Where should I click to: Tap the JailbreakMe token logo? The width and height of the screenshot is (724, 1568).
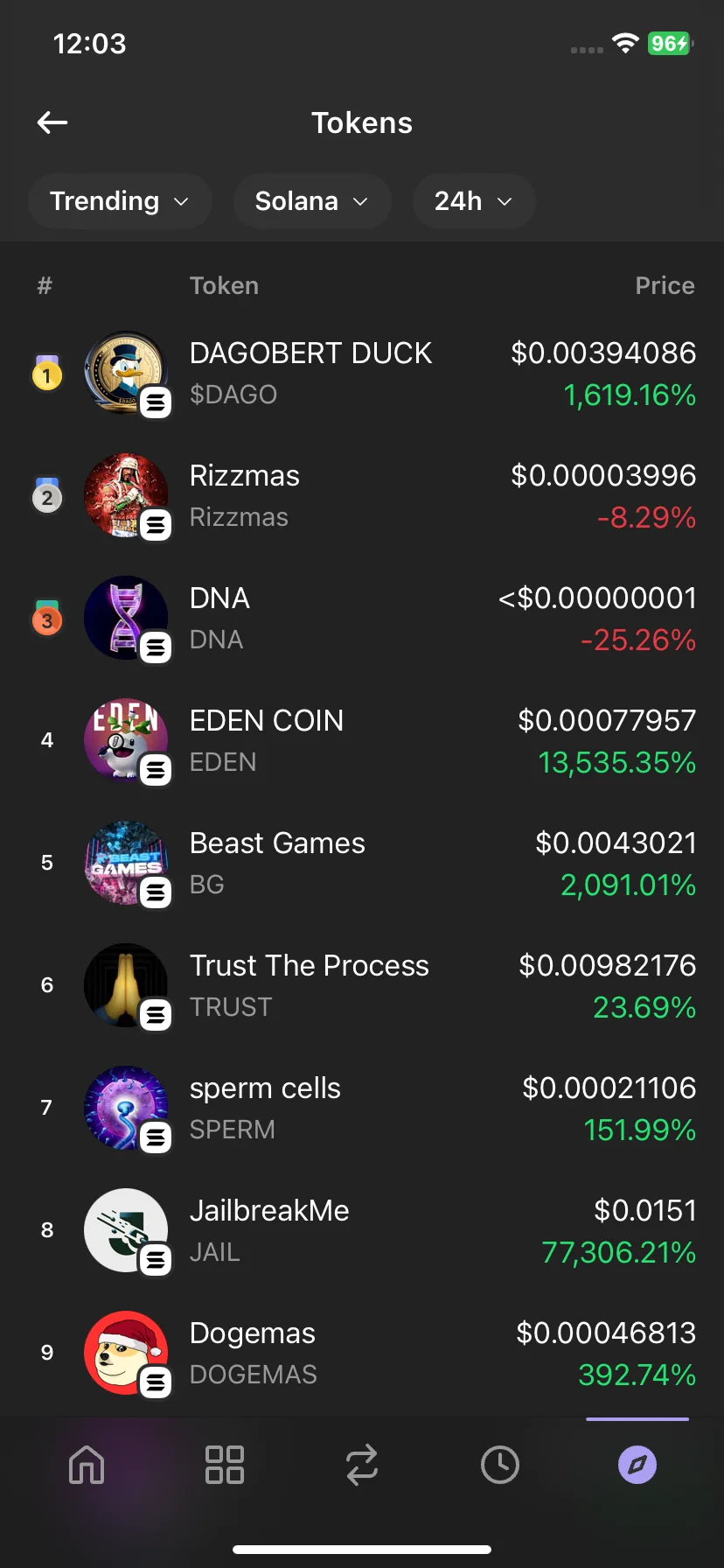(x=126, y=1230)
